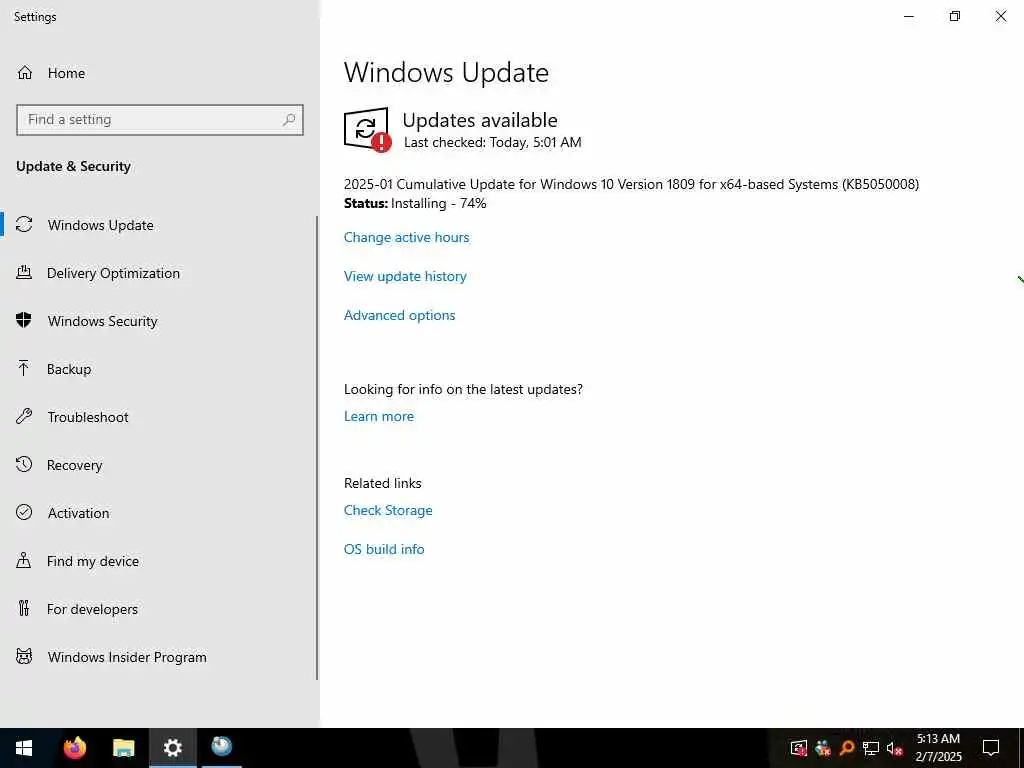Click the Windows Insider Program cat icon
Image resolution: width=1024 pixels, height=768 pixels.
(x=24, y=656)
